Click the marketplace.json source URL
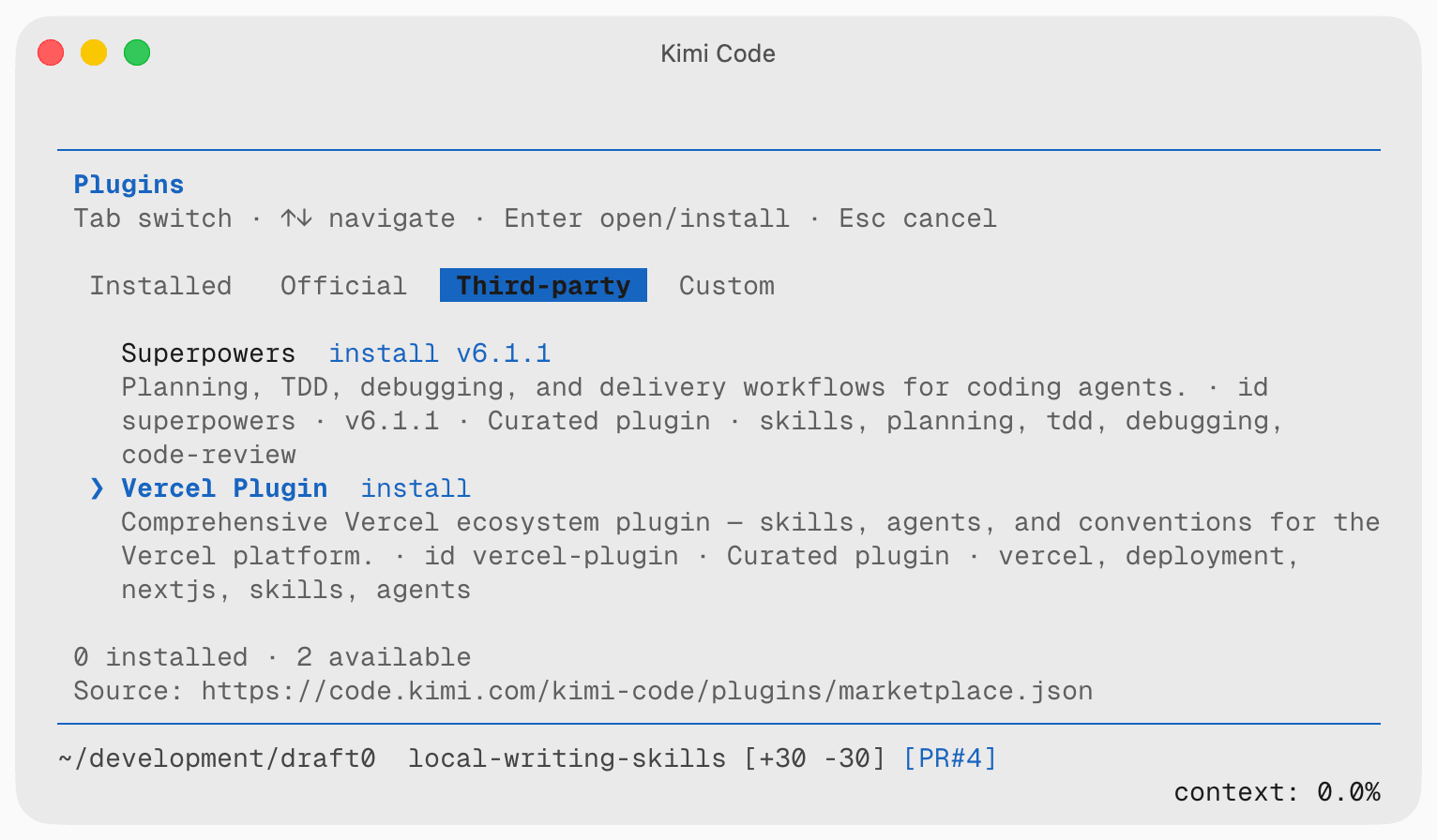 click(x=647, y=691)
